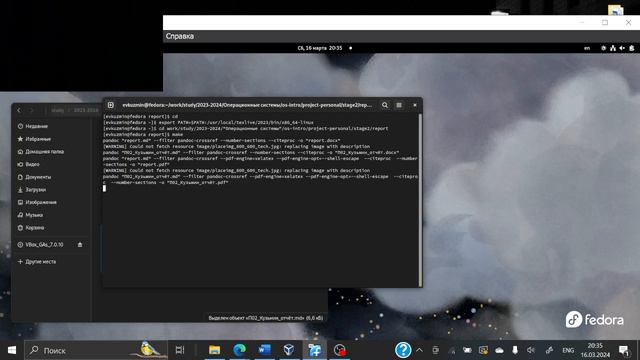
Task: Click the Files status bar selection text
Action: (x=266, y=318)
